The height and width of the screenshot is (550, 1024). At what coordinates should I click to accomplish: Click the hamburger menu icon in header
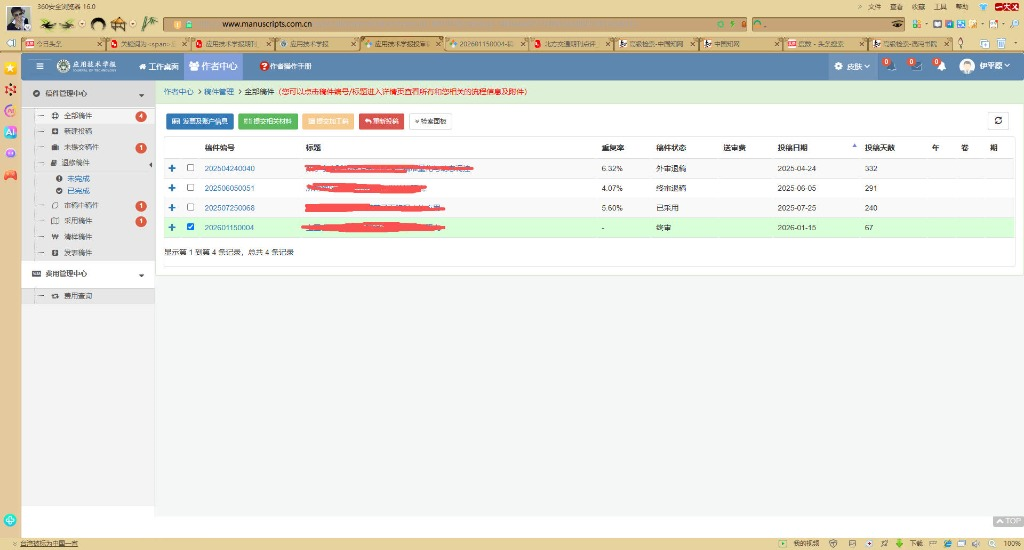[40, 66]
